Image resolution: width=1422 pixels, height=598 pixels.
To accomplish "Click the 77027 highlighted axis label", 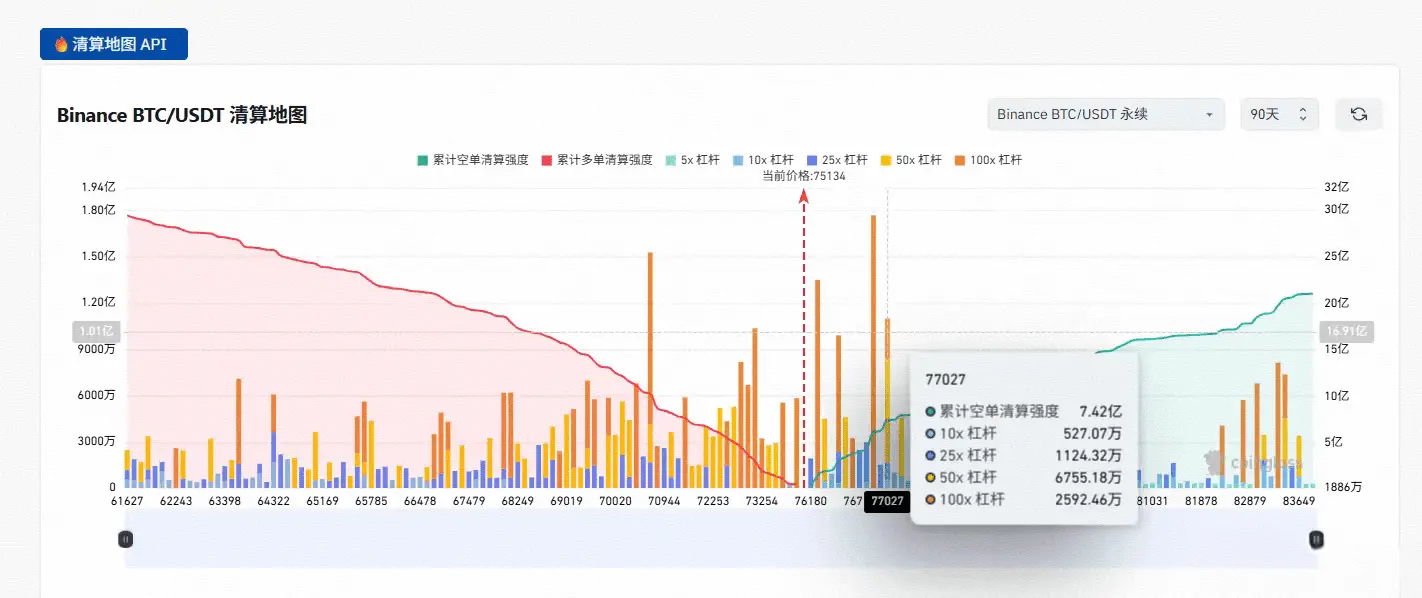I will 887,501.
